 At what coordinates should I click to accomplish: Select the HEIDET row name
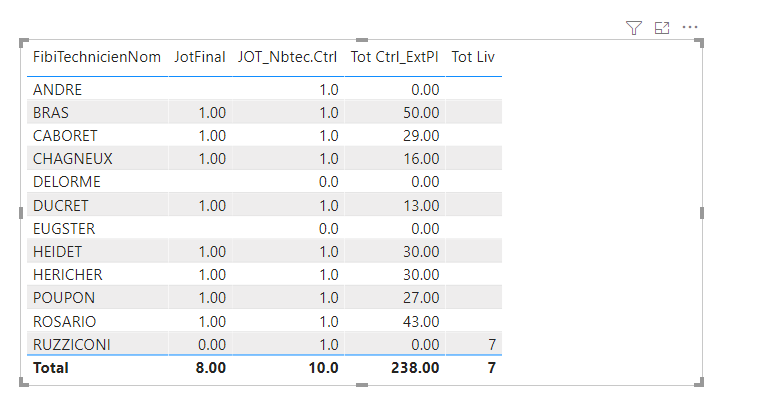point(58,252)
